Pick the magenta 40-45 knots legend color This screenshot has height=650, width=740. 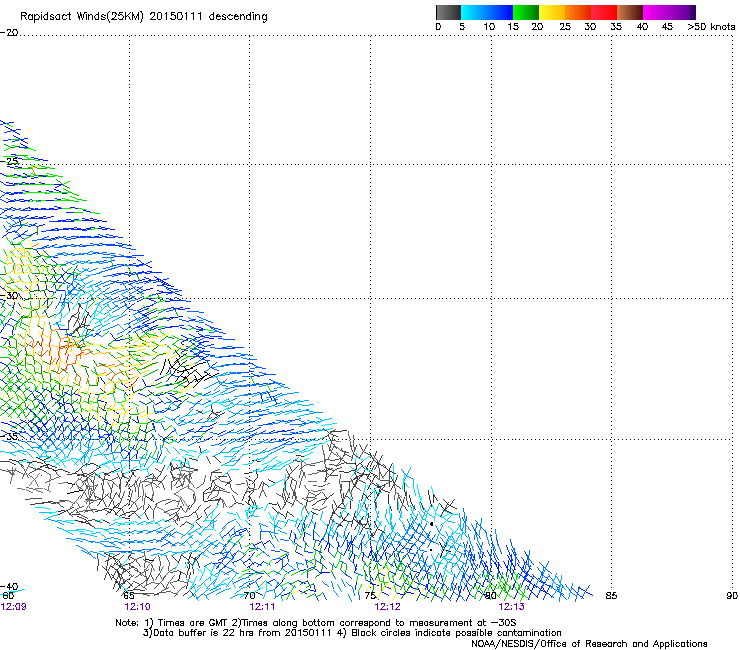click(656, 12)
